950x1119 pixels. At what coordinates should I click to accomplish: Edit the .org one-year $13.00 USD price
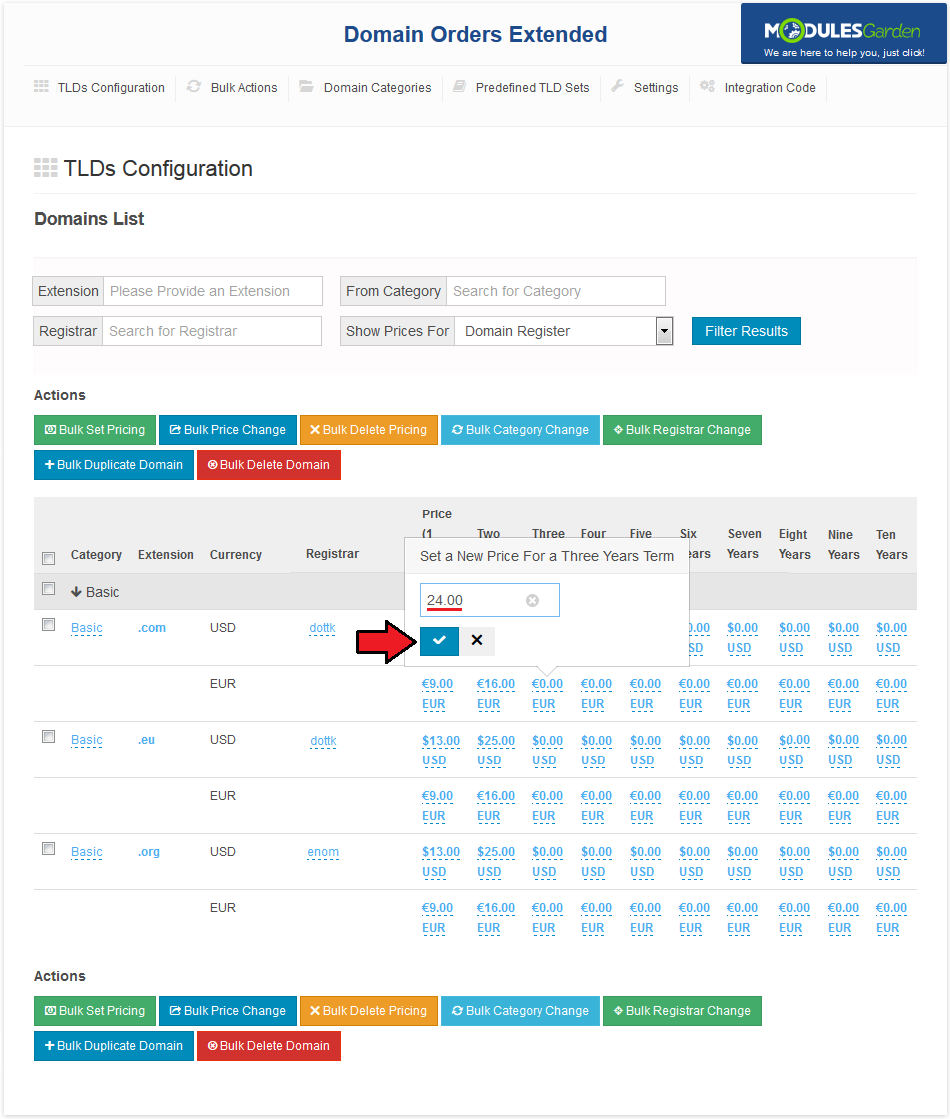pos(441,861)
